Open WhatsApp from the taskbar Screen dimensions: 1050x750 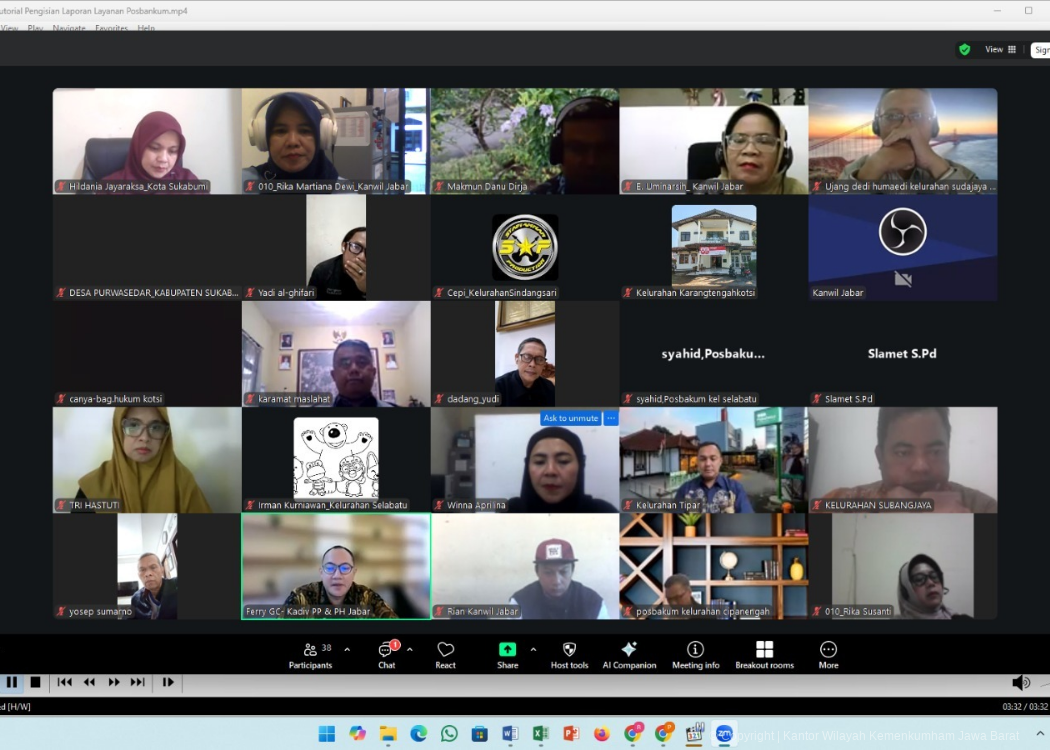click(x=449, y=734)
